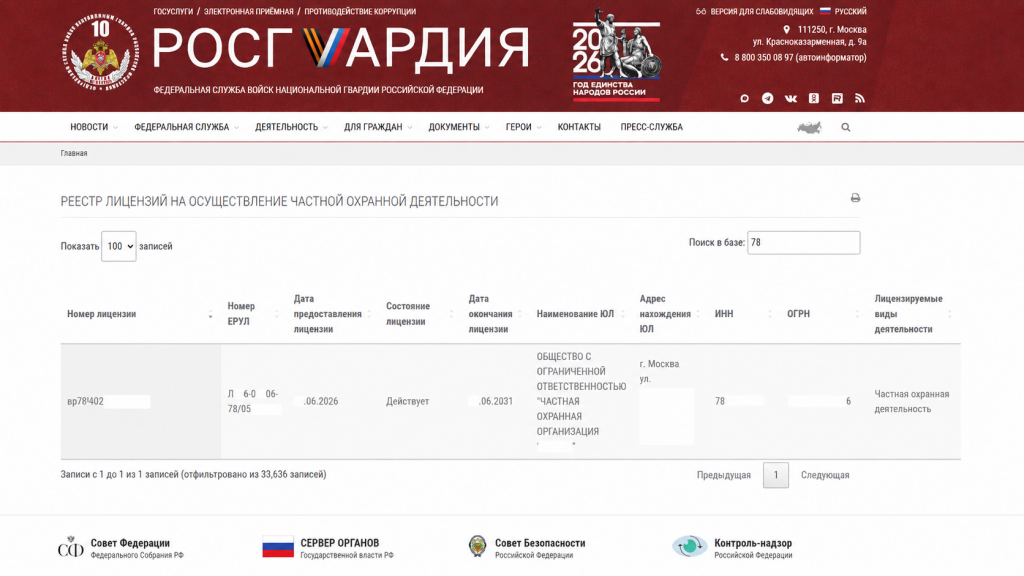This screenshot has height=576, width=1024.
Task: Open the Контакты menu item
Action: coord(579,127)
